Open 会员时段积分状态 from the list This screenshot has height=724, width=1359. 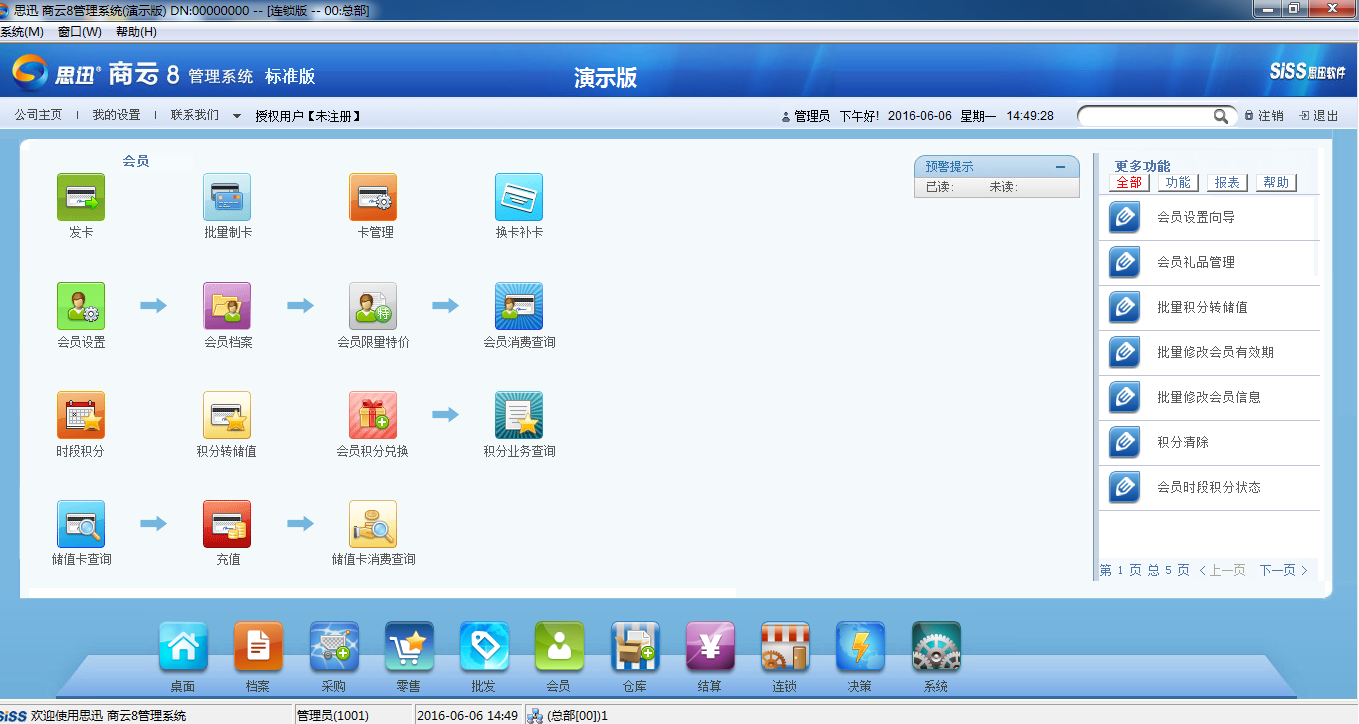pos(1209,488)
